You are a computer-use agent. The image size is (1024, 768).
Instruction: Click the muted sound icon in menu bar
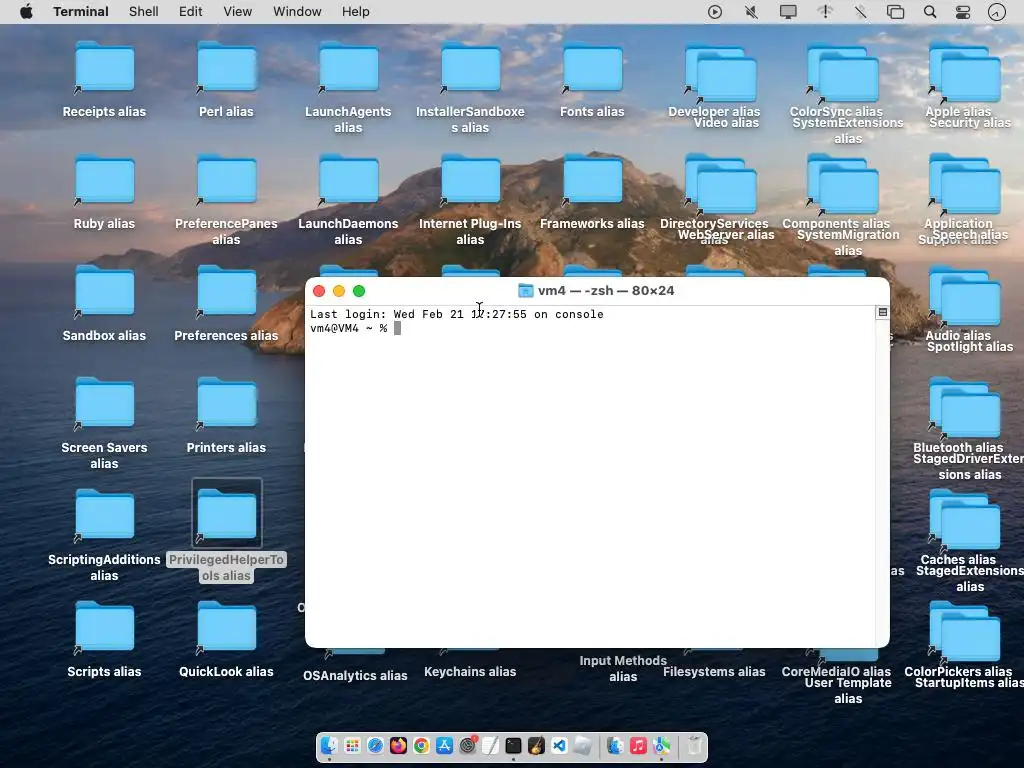click(x=752, y=12)
